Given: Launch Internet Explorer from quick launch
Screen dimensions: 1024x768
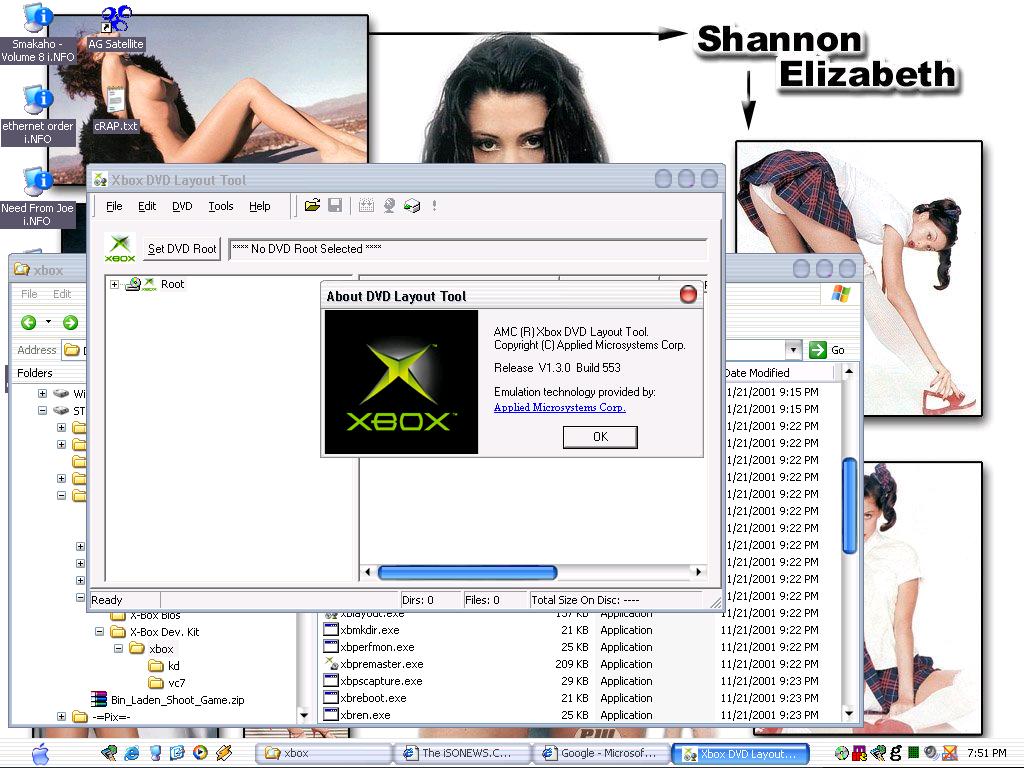Looking at the screenshot, I should tap(131, 753).
